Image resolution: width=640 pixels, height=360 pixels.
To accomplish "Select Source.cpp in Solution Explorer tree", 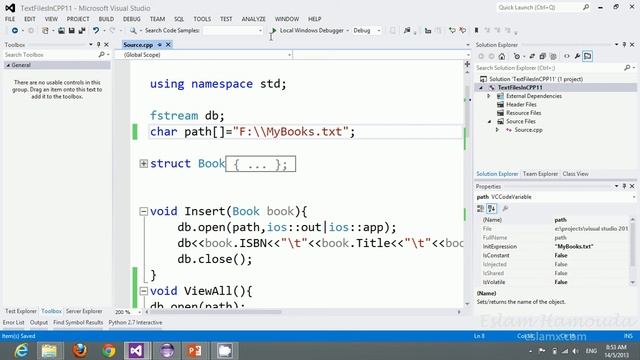I will (528, 130).
